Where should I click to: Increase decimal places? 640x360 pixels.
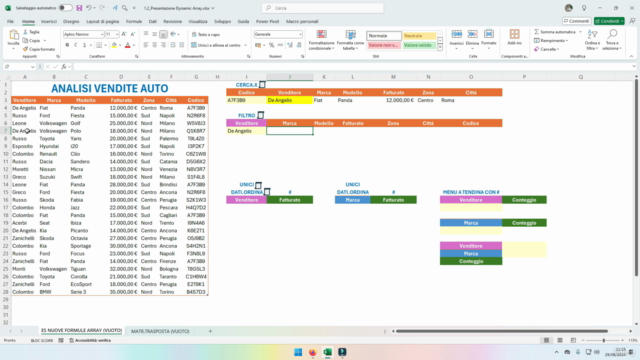[x=290, y=45]
